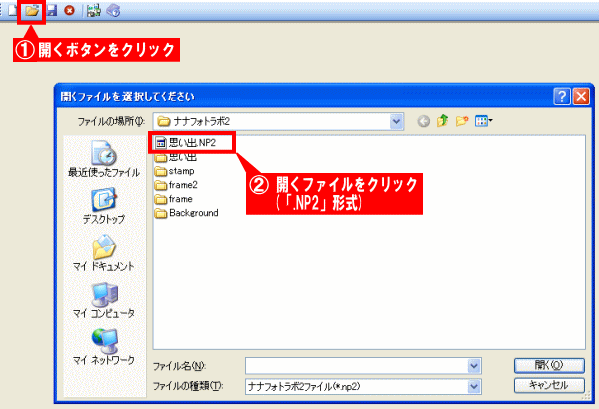Viewport: 599px width, 409px height.
Task: Expand the ファイルの場所 folder dropdown
Action: (x=396, y=121)
